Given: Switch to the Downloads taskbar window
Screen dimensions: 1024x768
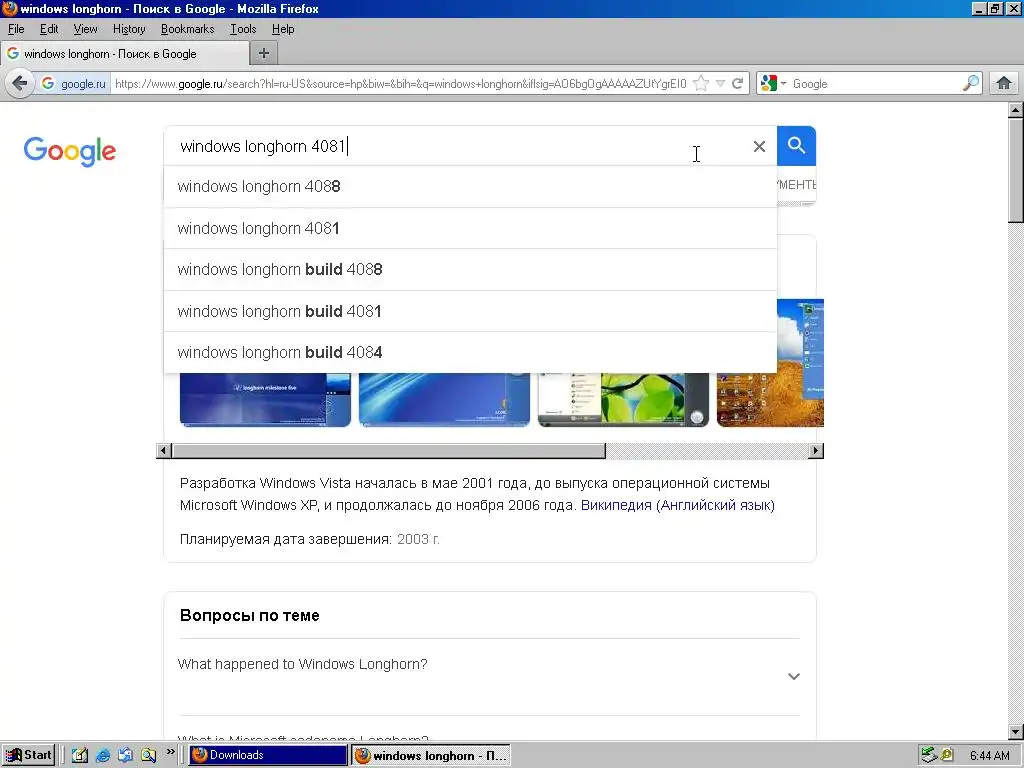Looking at the screenshot, I should point(268,755).
